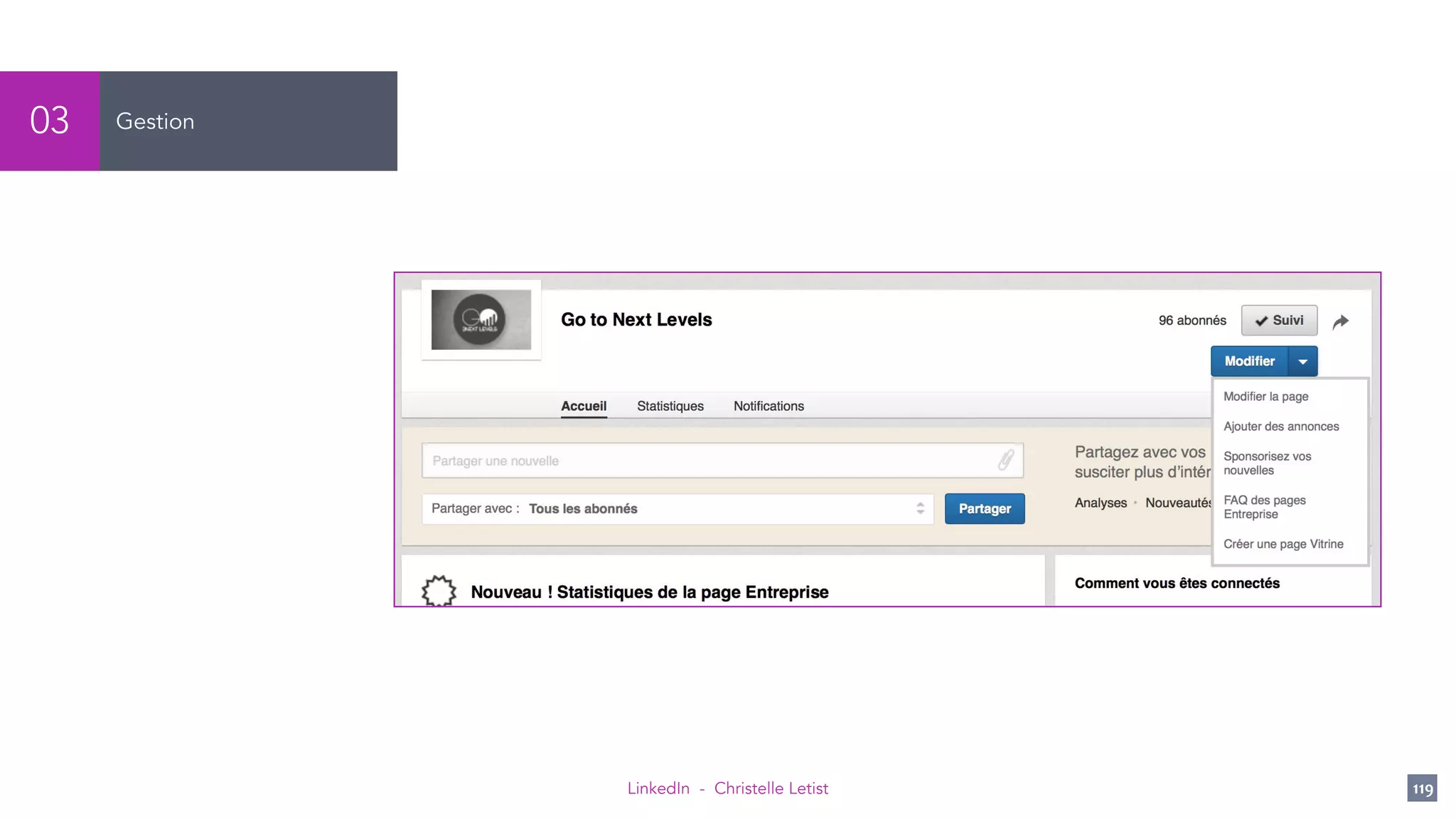Viewport: 1456px width, 819px height.
Task: Click the 96 abonnés follower count
Action: (x=1192, y=321)
